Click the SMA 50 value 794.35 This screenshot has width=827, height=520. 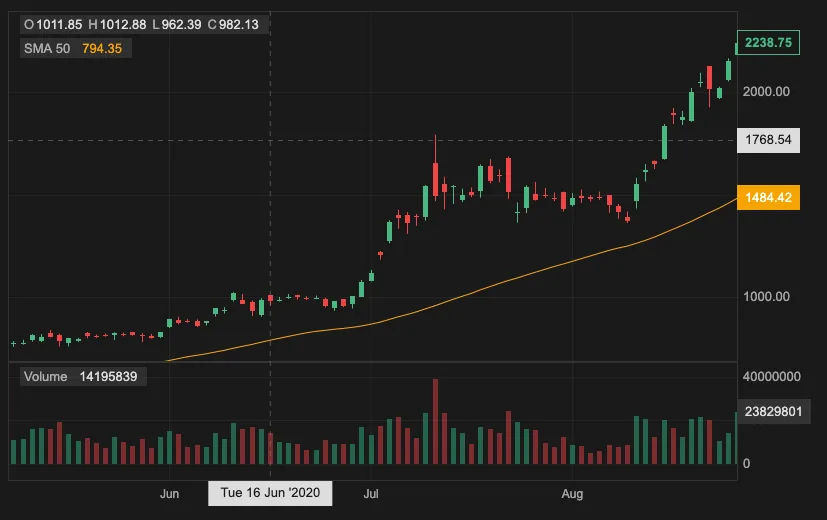[102, 49]
